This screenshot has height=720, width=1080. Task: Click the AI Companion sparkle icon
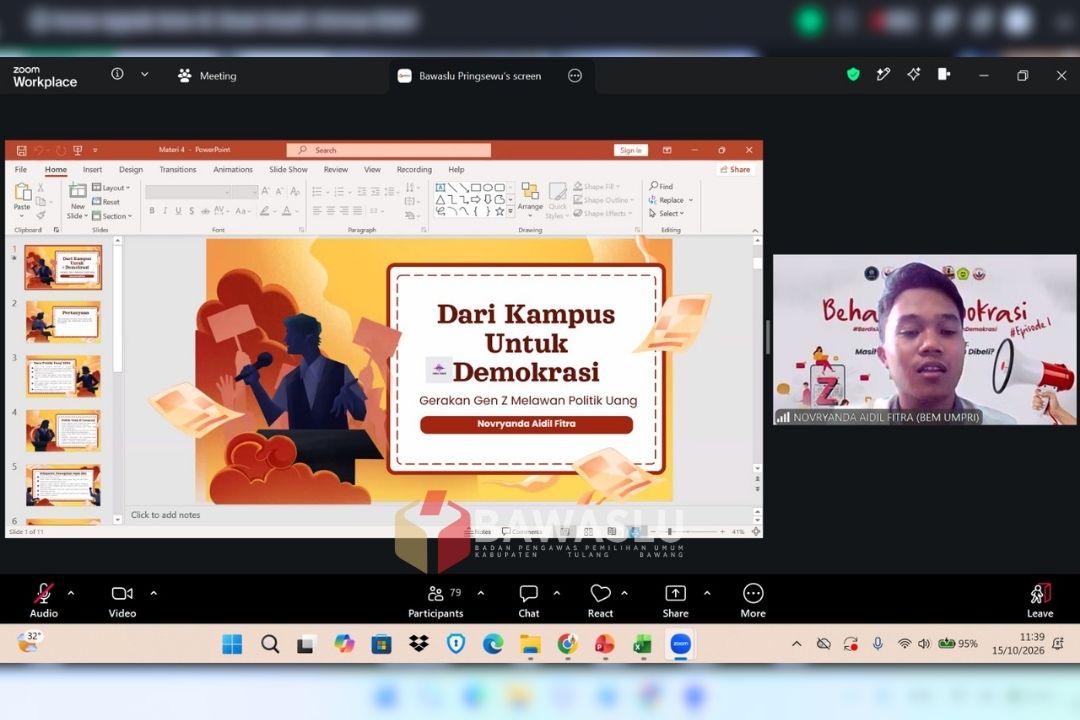click(913, 74)
